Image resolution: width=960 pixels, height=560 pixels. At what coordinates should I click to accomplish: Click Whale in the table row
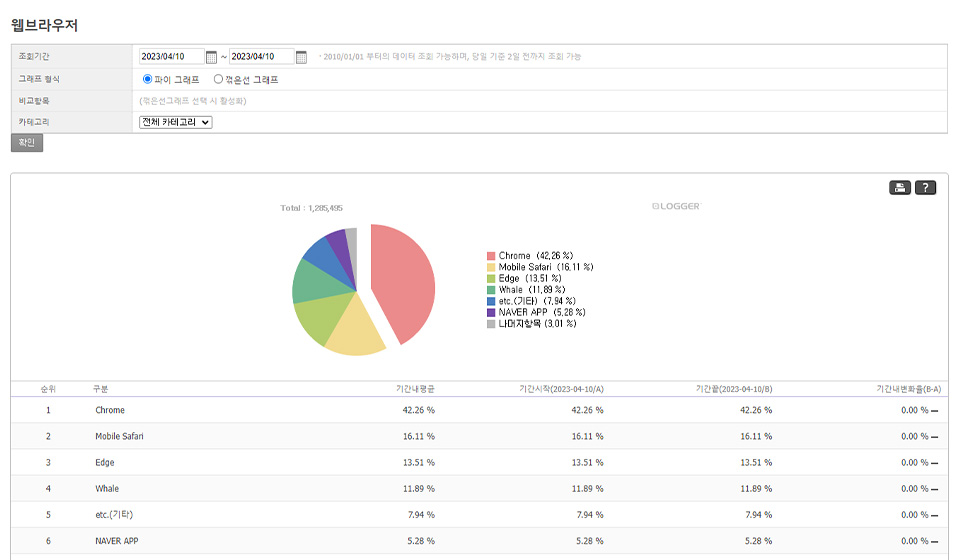tap(107, 488)
